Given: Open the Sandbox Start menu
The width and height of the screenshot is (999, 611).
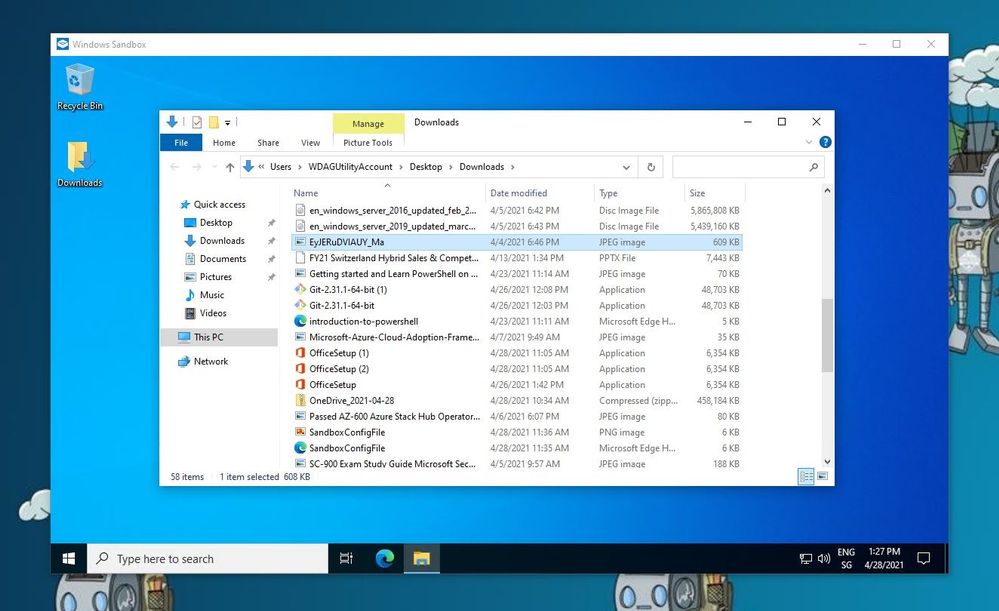Looking at the screenshot, I should (x=69, y=559).
